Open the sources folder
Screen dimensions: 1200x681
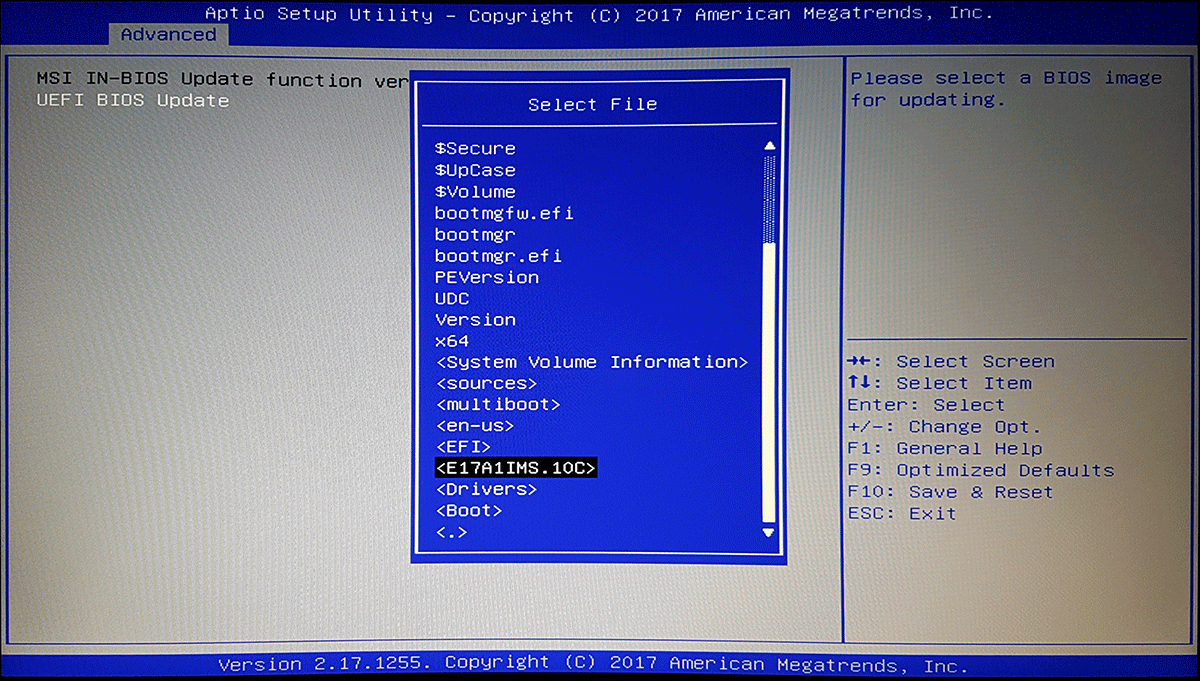click(x=487, y=384)
